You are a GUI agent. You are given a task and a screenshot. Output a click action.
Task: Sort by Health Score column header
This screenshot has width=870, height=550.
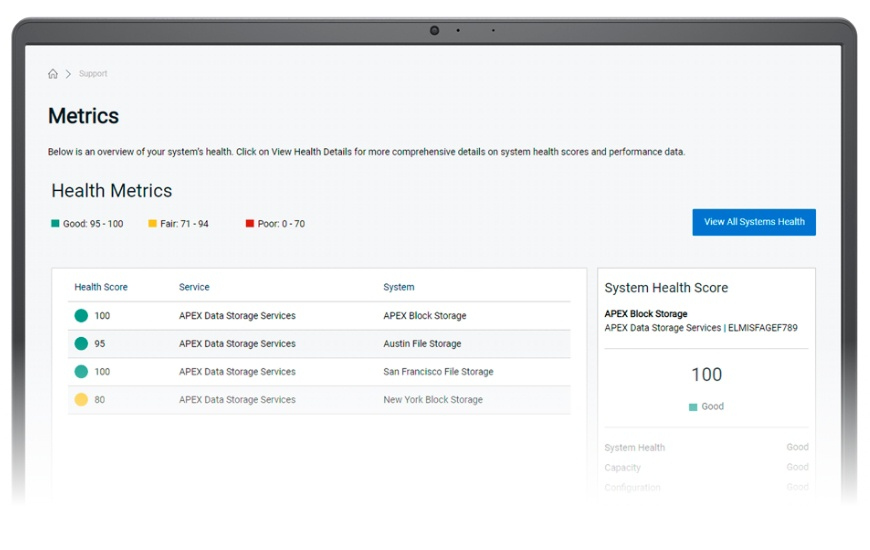[101, 287]
